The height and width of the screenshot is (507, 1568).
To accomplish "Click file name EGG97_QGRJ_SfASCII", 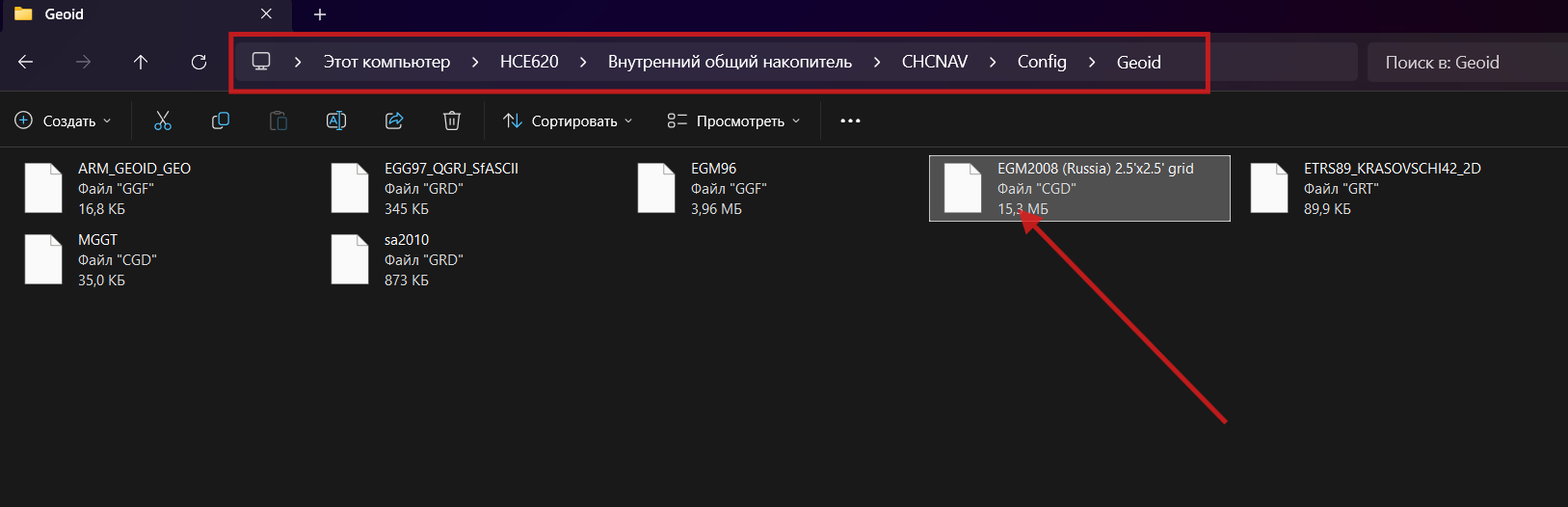I will (451, 168).
